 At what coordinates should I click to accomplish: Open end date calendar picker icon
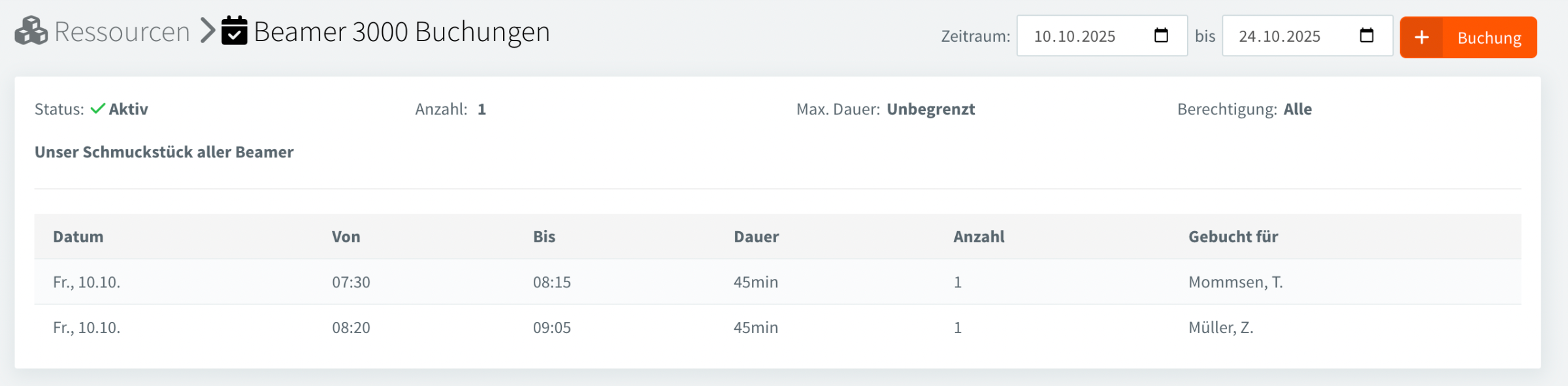point(1366,35)
